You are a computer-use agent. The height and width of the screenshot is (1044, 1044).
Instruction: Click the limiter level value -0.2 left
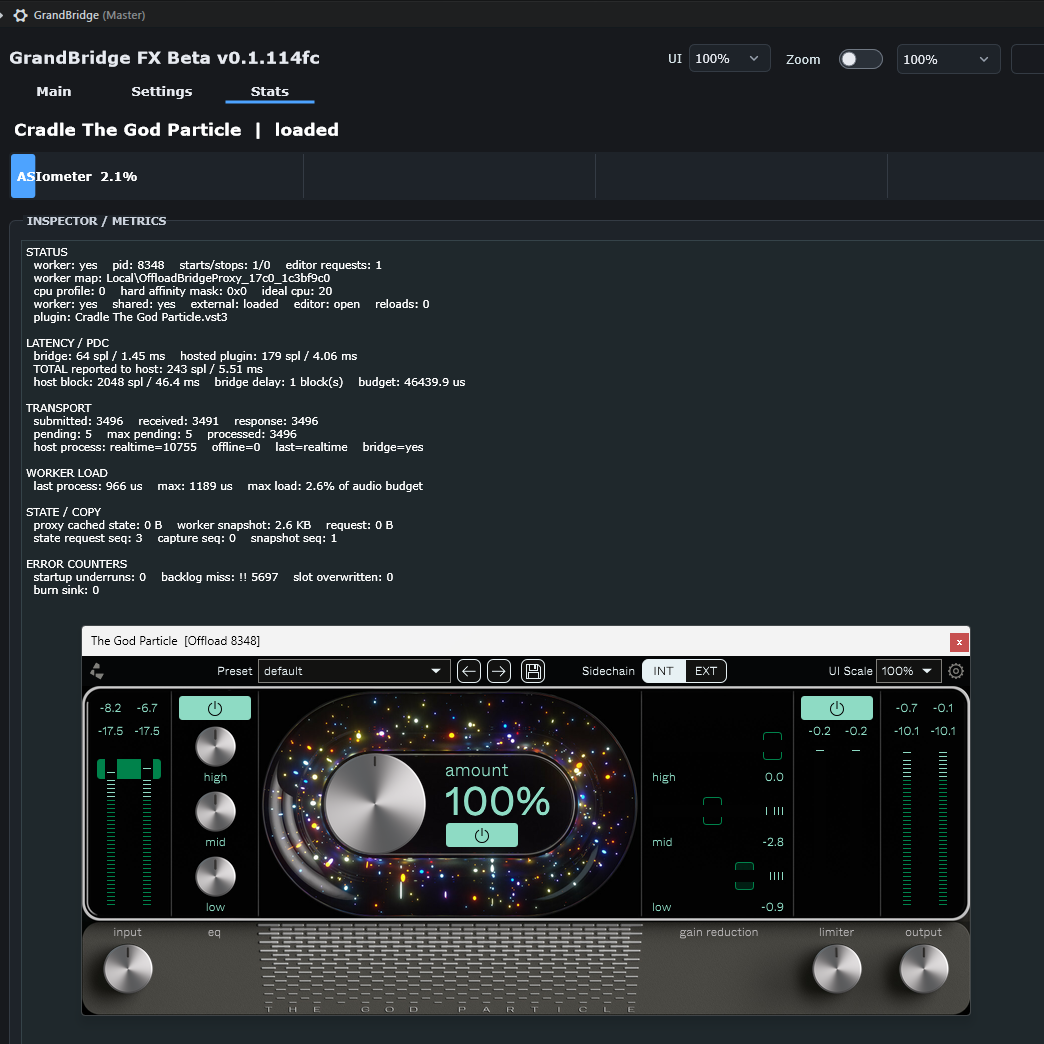tap(820, 731)
